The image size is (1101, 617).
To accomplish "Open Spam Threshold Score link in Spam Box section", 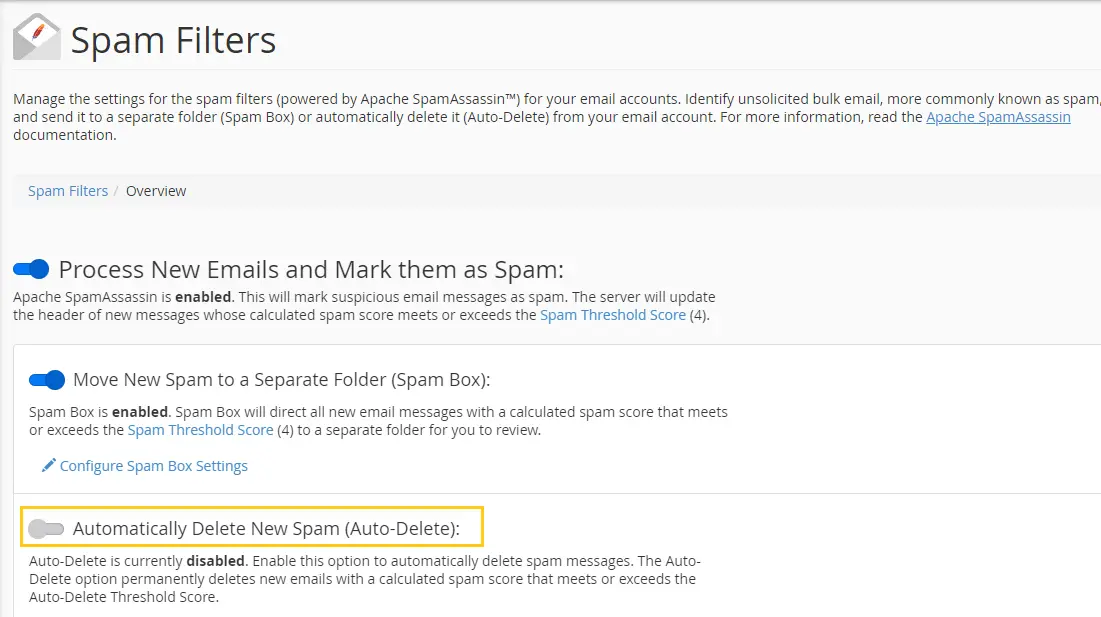I will 200,430.
